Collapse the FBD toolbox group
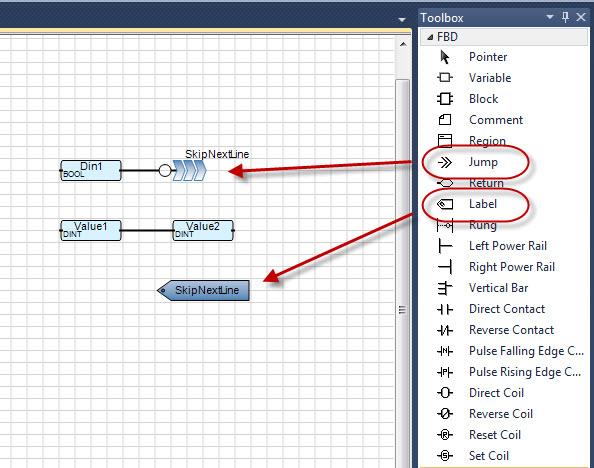 [x=430, y=37]
